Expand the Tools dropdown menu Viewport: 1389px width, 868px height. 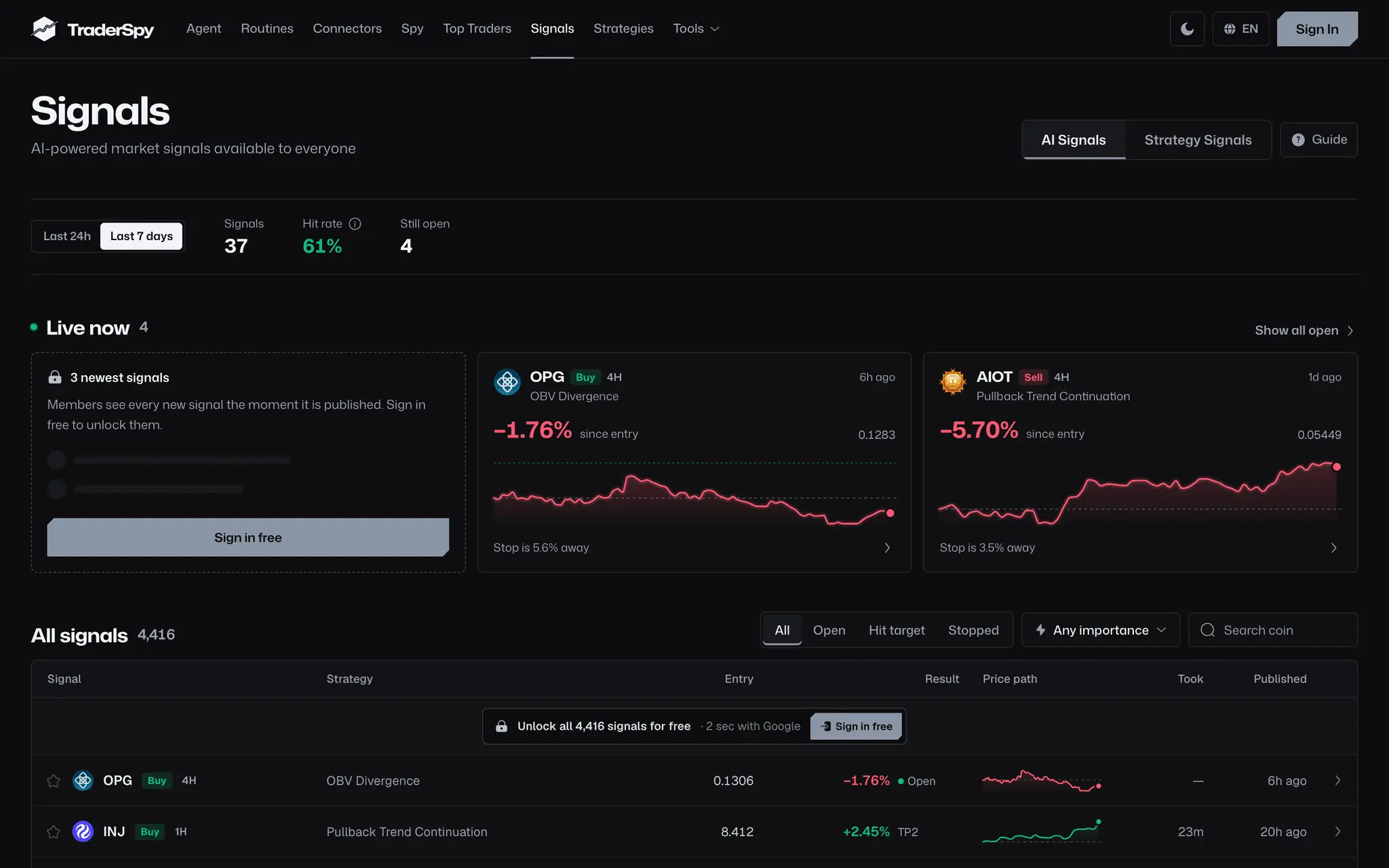pos(696,28)
